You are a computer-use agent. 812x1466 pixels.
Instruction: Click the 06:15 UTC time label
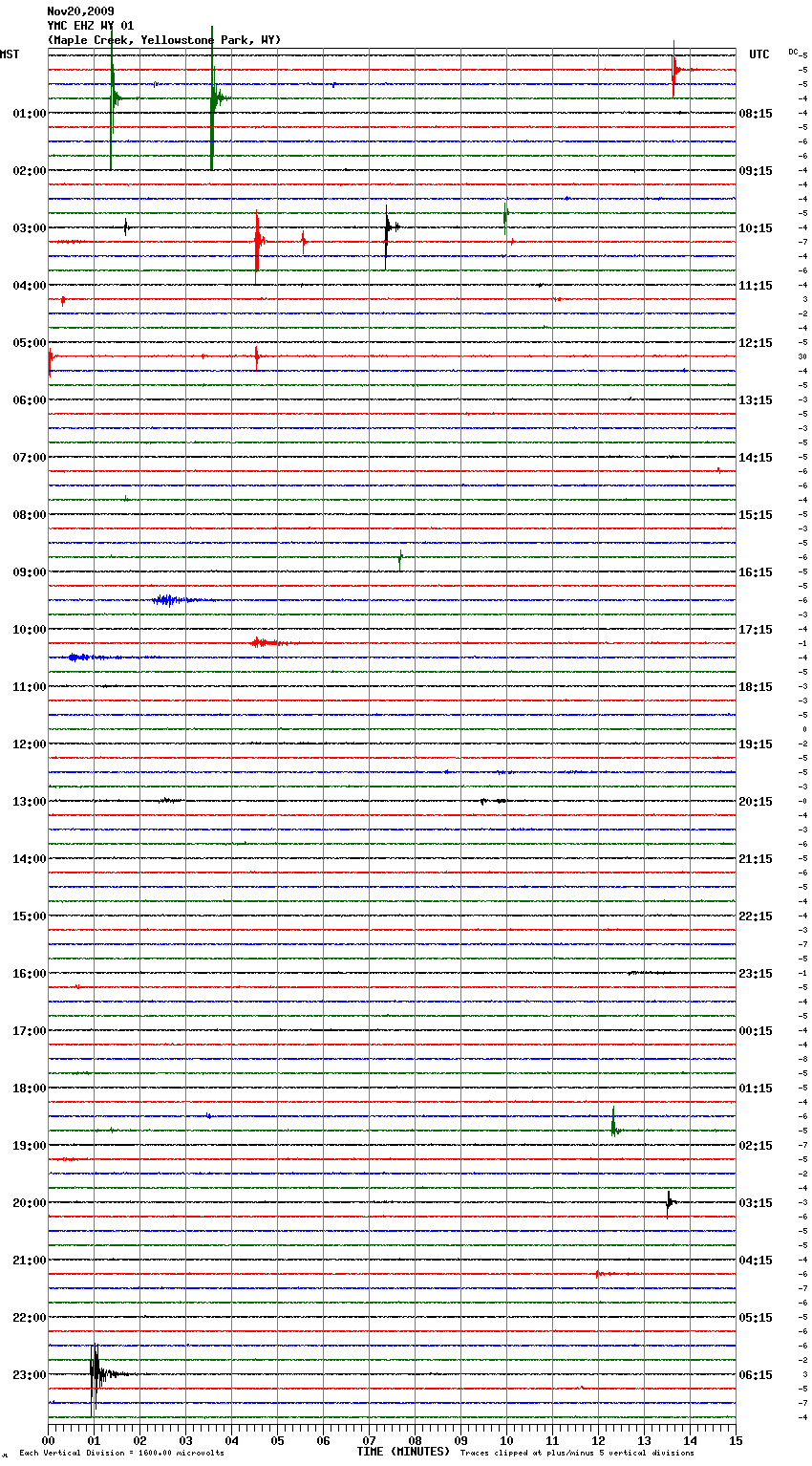tap(756, 1375)
